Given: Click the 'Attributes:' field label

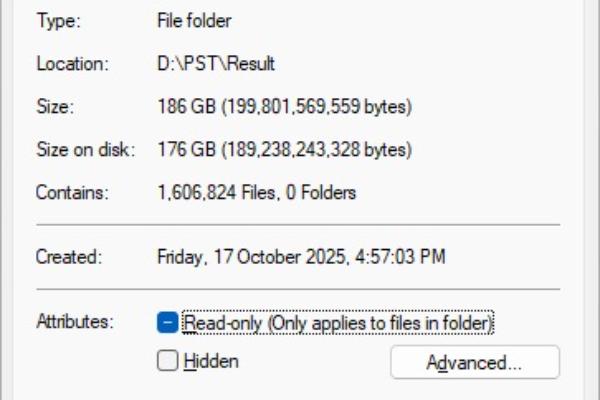Looking at the screenshot, I should pyautogui.click(x=75, y=321).
